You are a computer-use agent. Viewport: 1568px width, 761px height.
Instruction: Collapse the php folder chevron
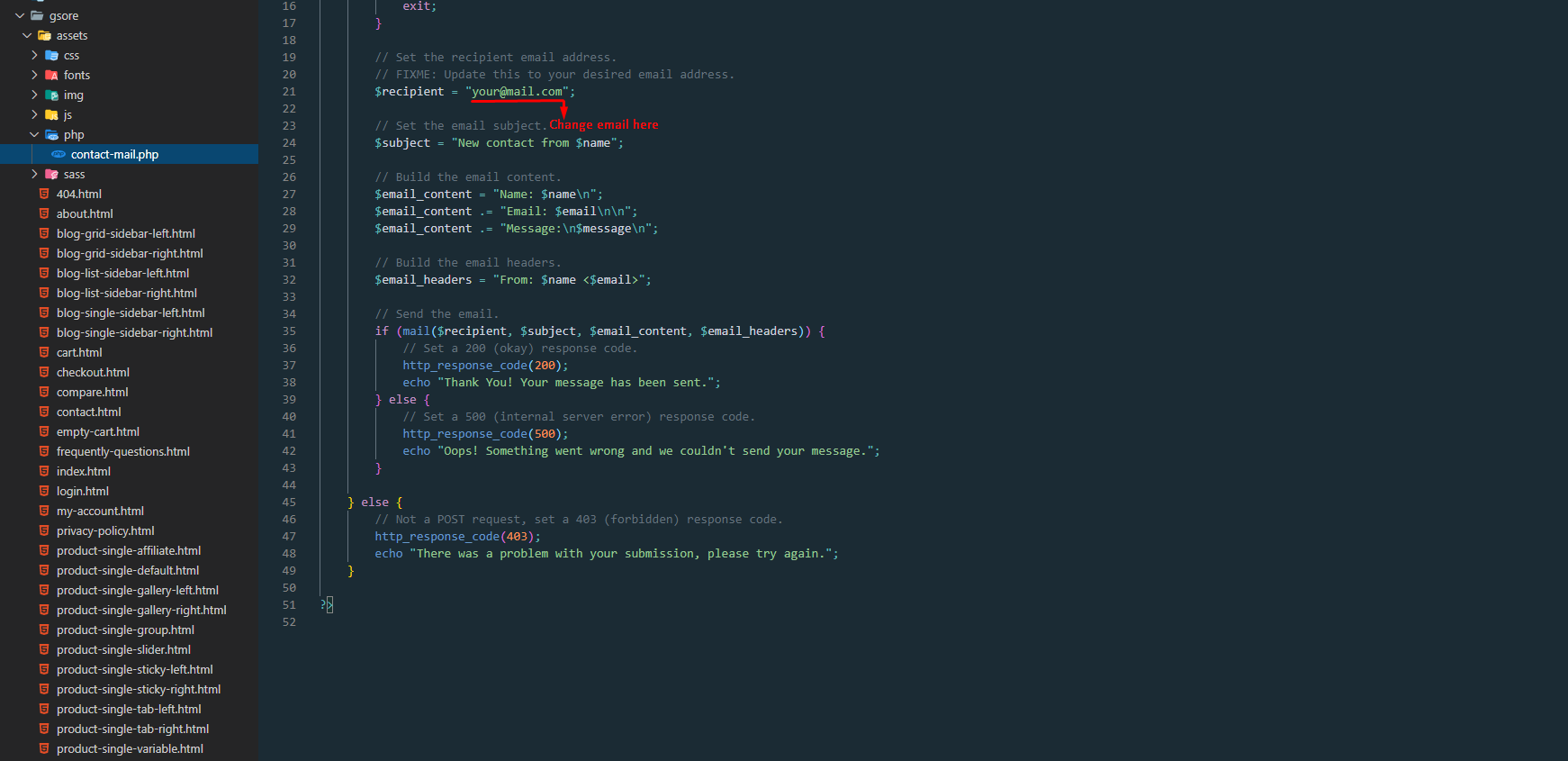(34, 135)
